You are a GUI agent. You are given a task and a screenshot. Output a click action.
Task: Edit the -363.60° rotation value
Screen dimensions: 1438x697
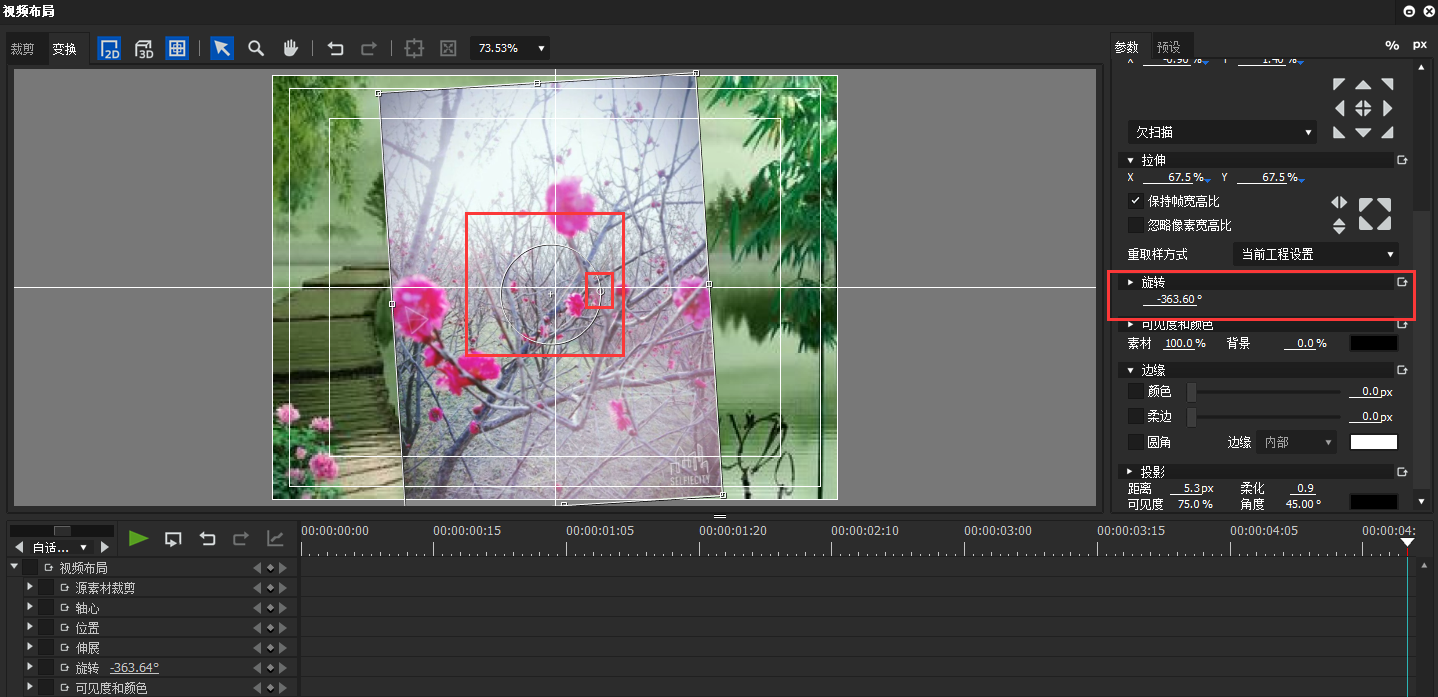click(1174, 299)
